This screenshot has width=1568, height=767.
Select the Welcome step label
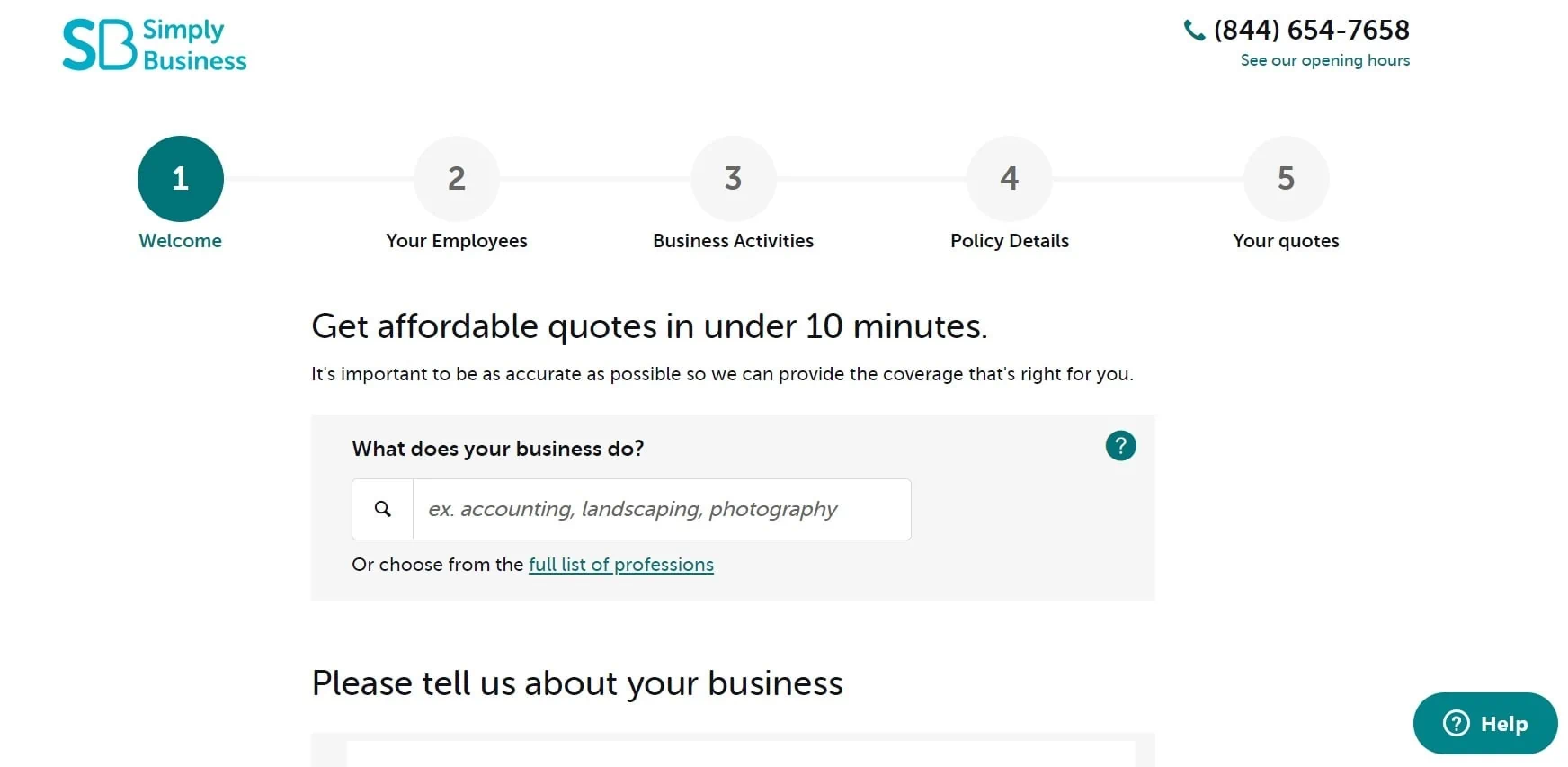pos(181,241)
